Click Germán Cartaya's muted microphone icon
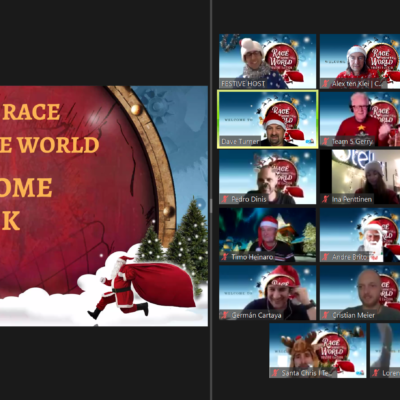The height and width of the screenshot is (400, 400). point(225,315)
